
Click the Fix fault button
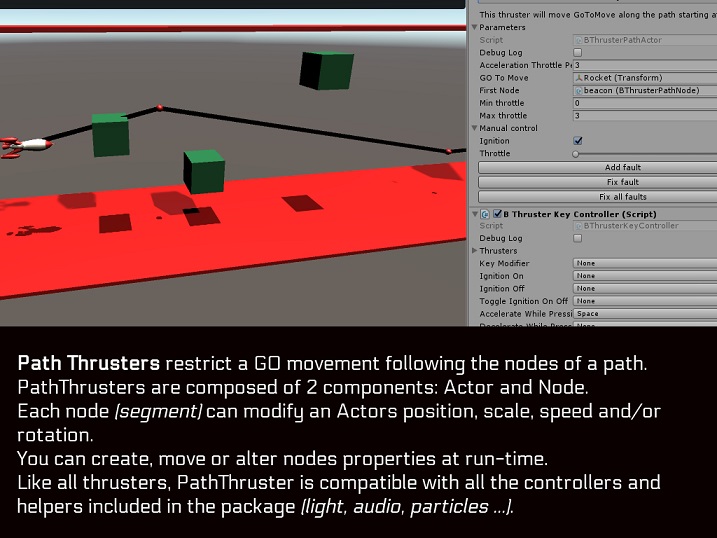[x=598, y=182]
